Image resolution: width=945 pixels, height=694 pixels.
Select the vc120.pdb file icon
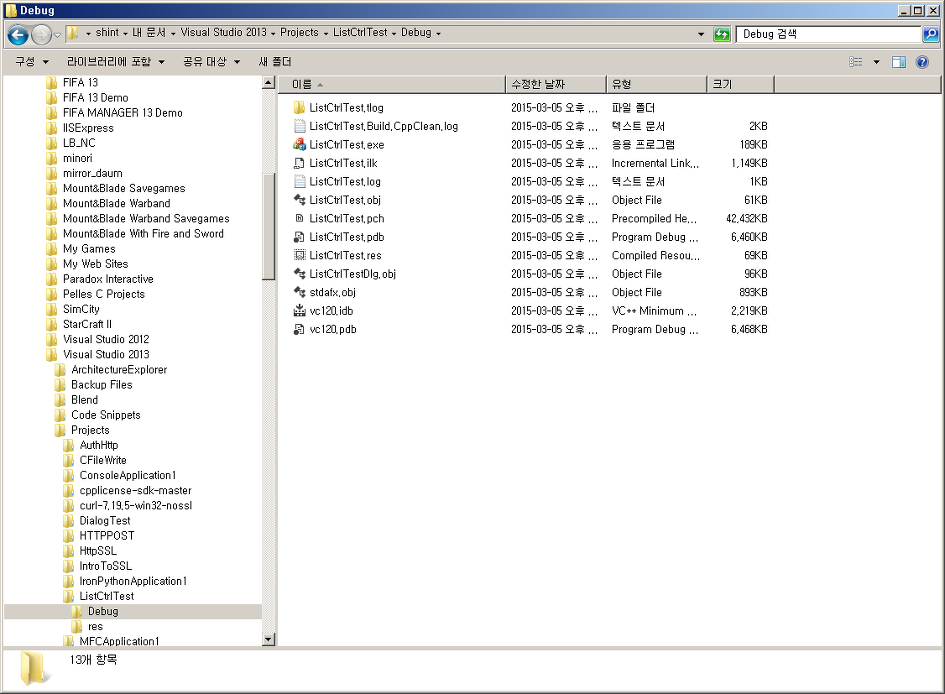pos(300,330)
